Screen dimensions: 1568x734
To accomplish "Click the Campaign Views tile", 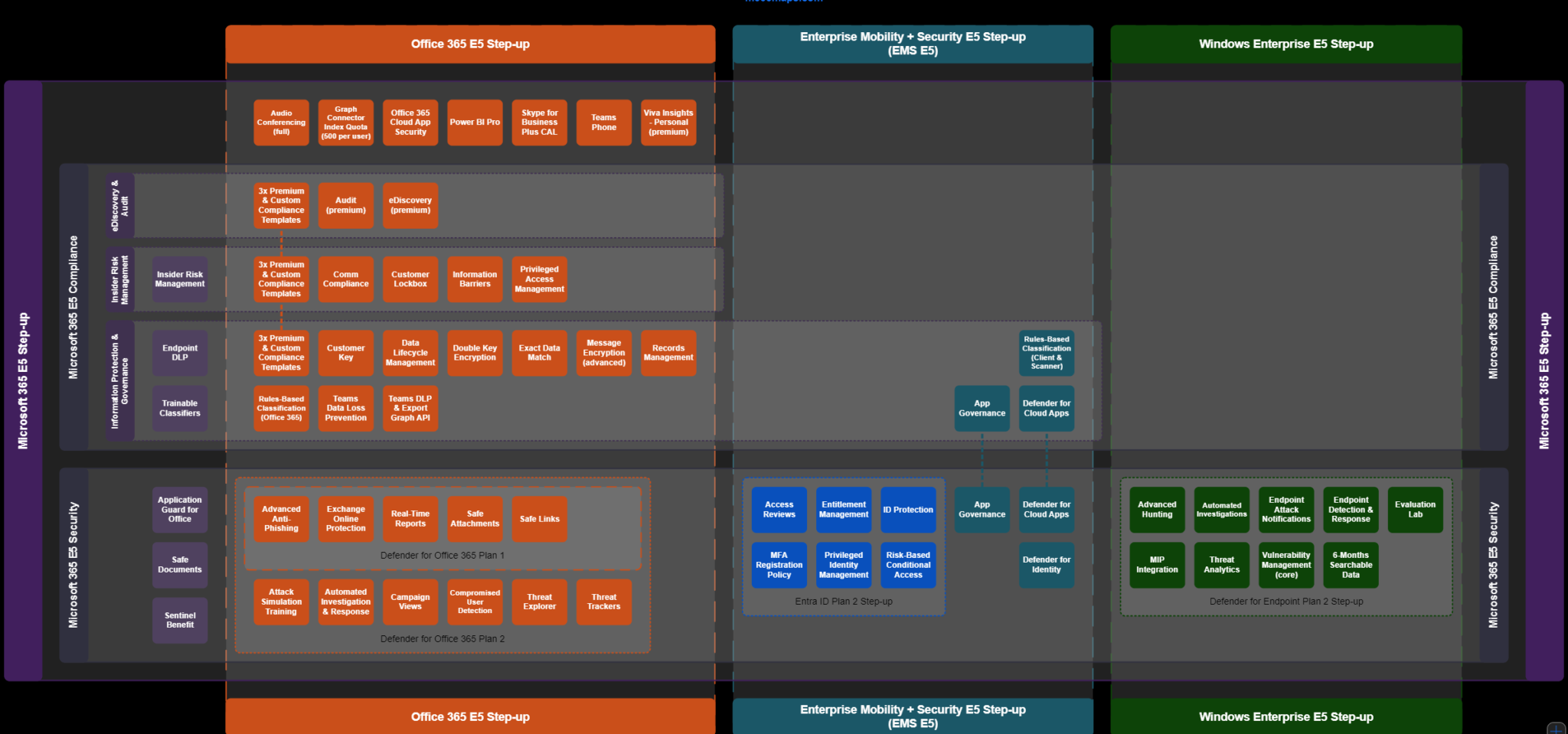I will [410, 602].
